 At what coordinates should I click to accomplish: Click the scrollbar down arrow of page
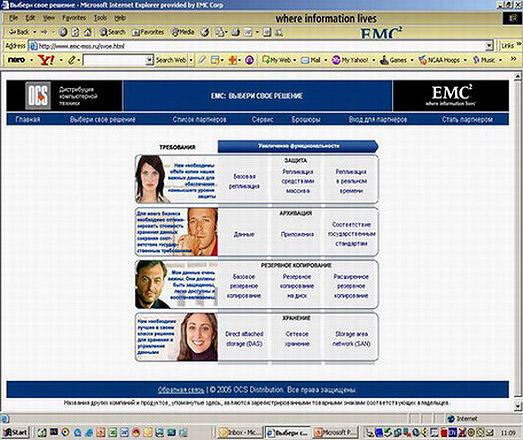pos(518,406)
